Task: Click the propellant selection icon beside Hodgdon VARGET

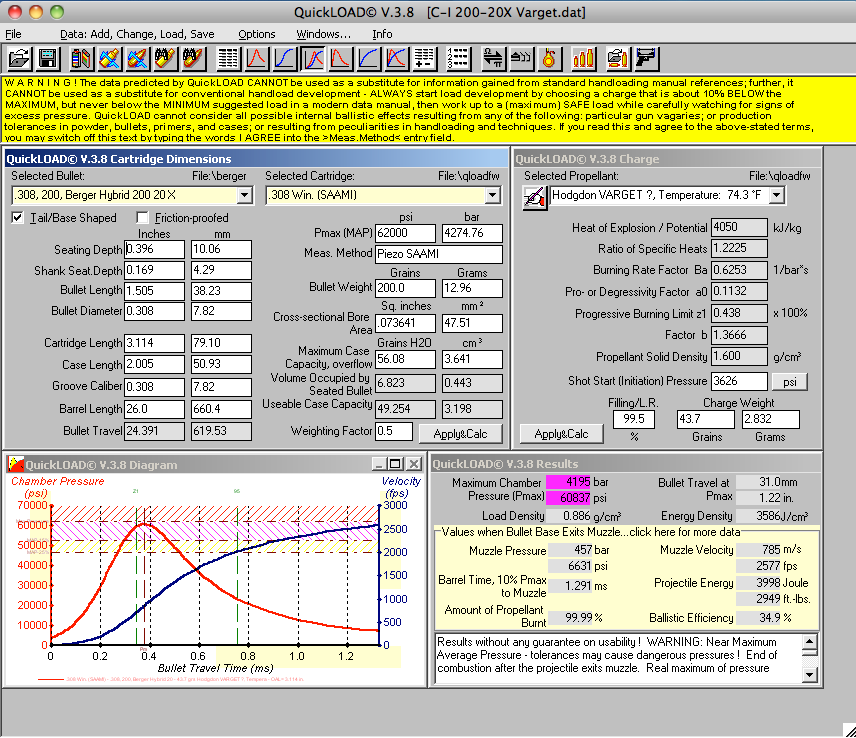Action: pos(534,197)
